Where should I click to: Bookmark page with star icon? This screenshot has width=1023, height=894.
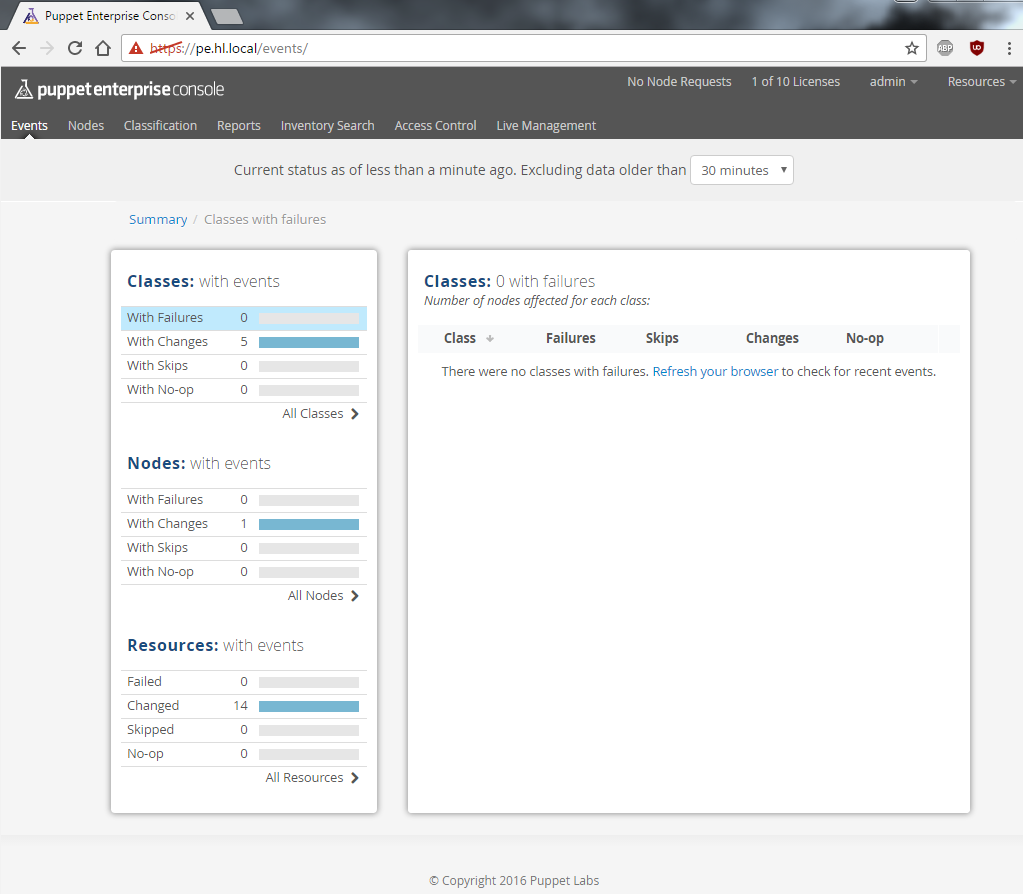pos(911,48)
